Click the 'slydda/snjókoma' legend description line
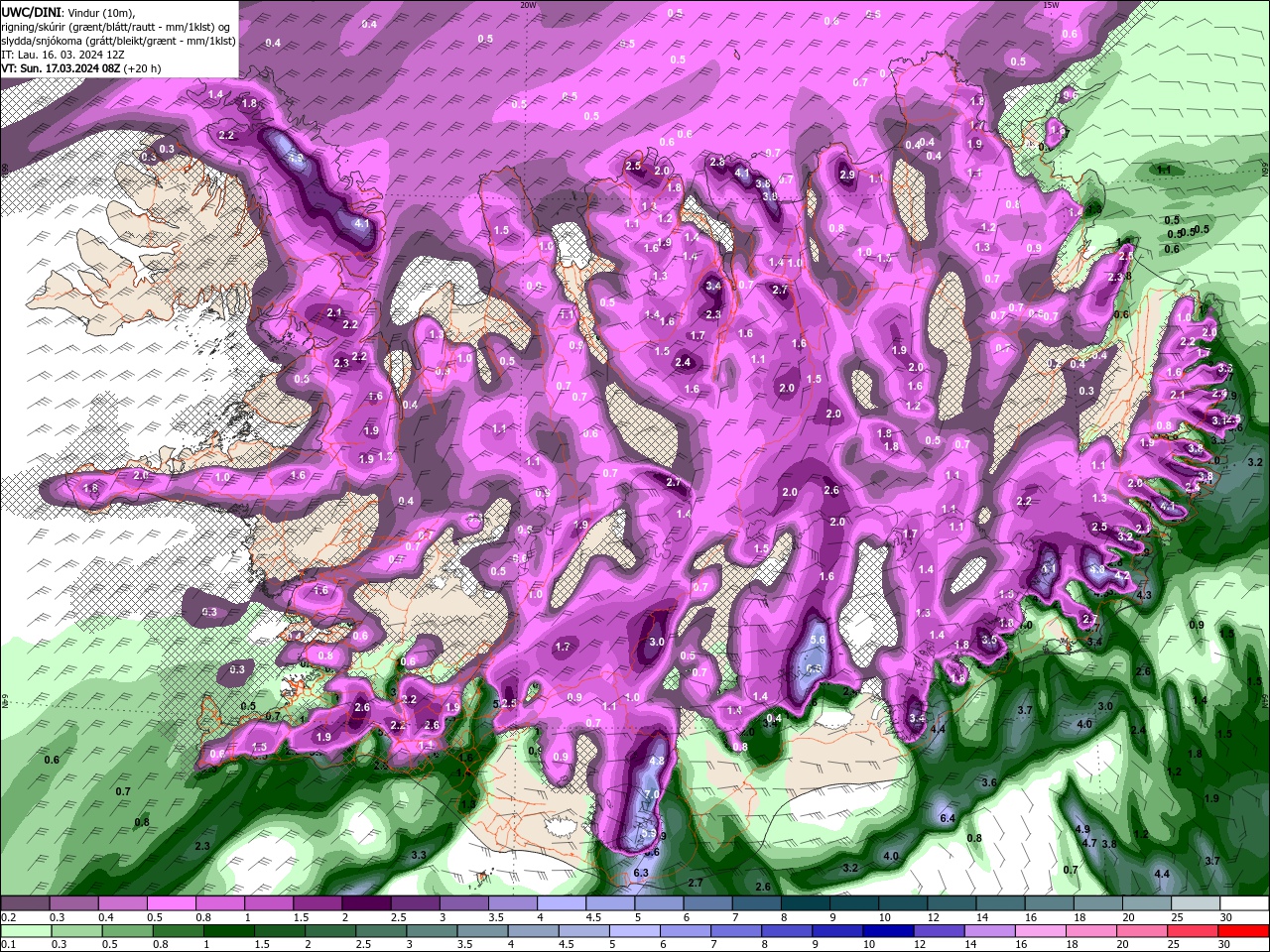 tap(119, 41)
